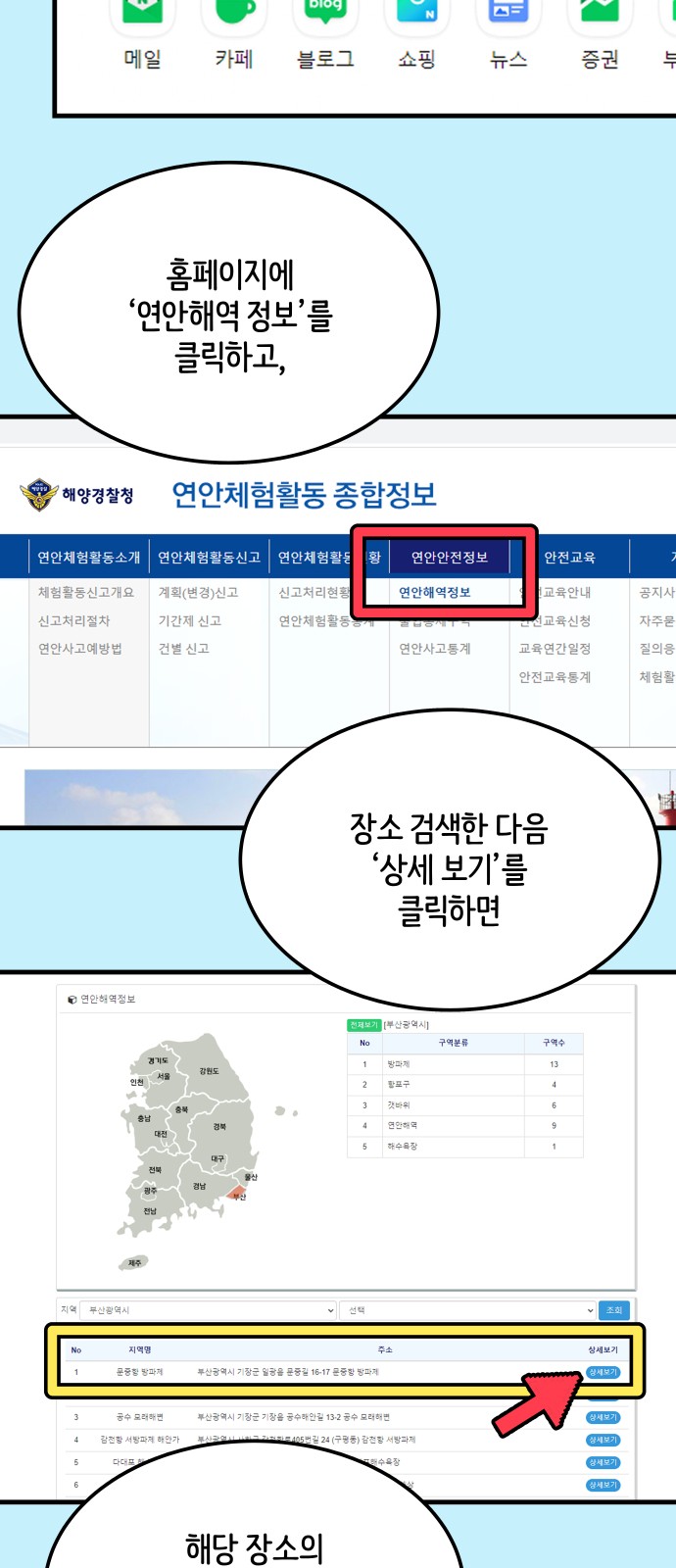Screen dimensions: 676x1568
Task: Open 연안사고예방법 link
Action: tap(80, 649)
